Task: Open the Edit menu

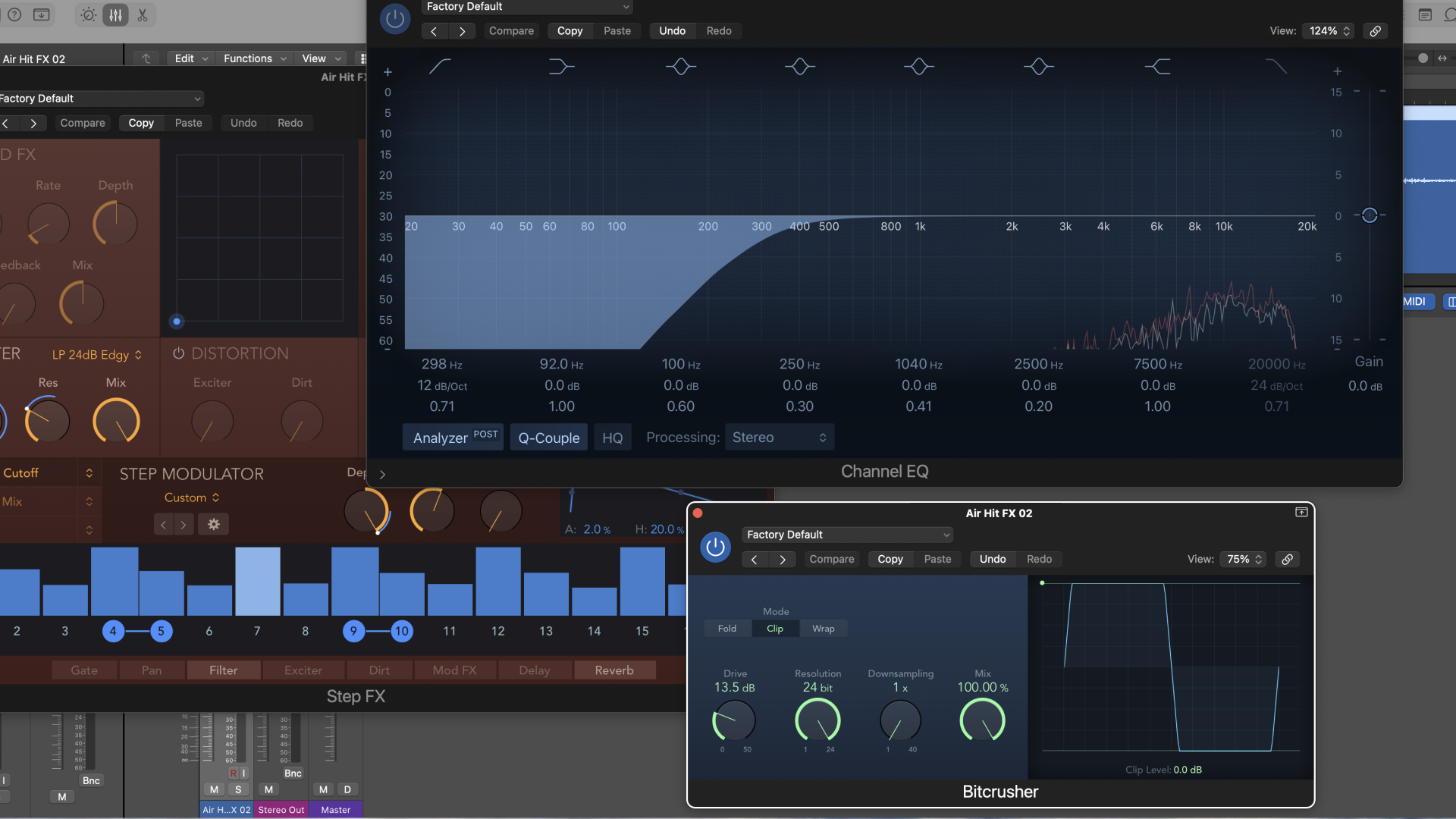Action: point(191,58)
